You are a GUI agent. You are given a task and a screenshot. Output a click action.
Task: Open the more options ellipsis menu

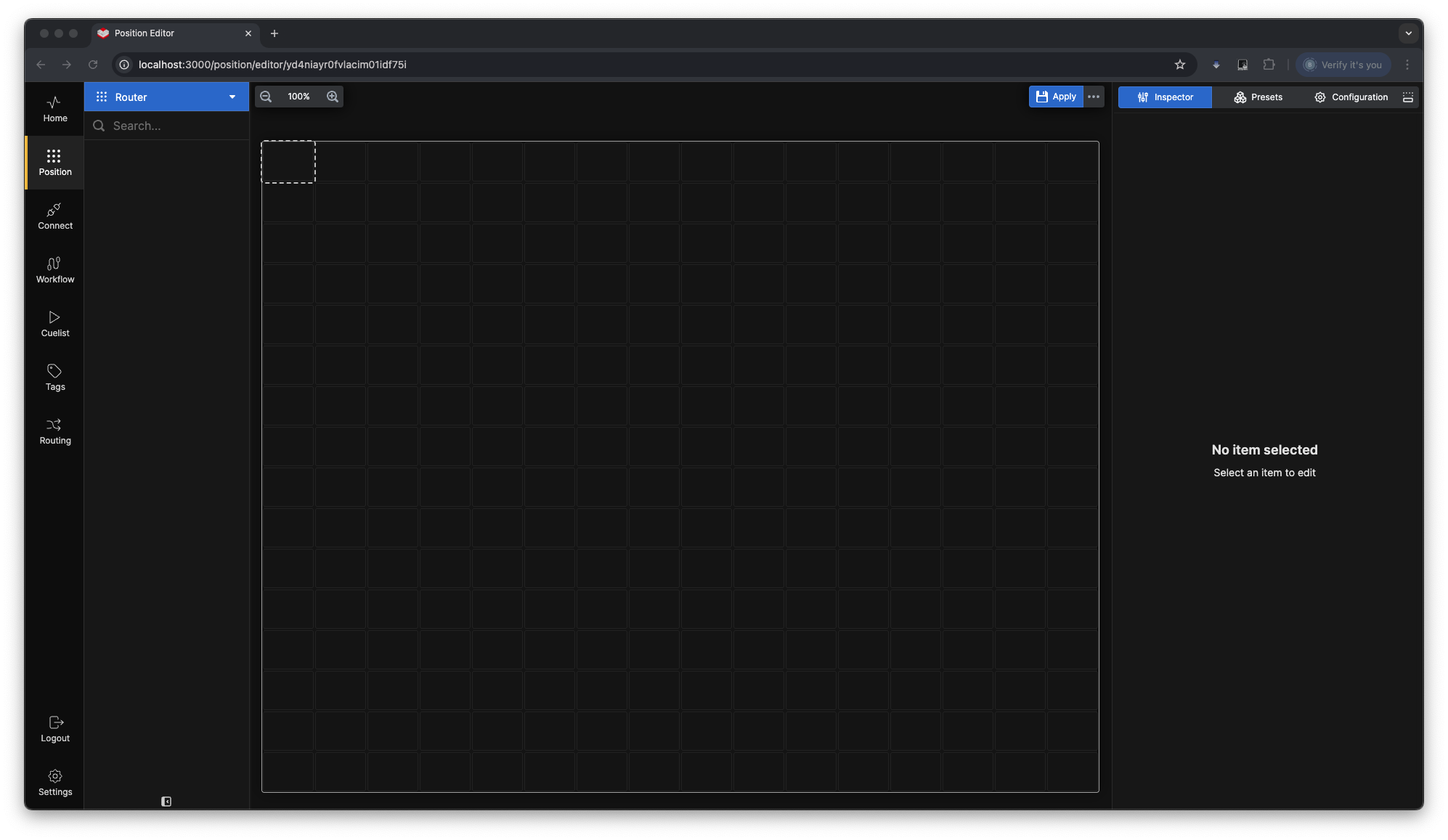[1094, 97]
